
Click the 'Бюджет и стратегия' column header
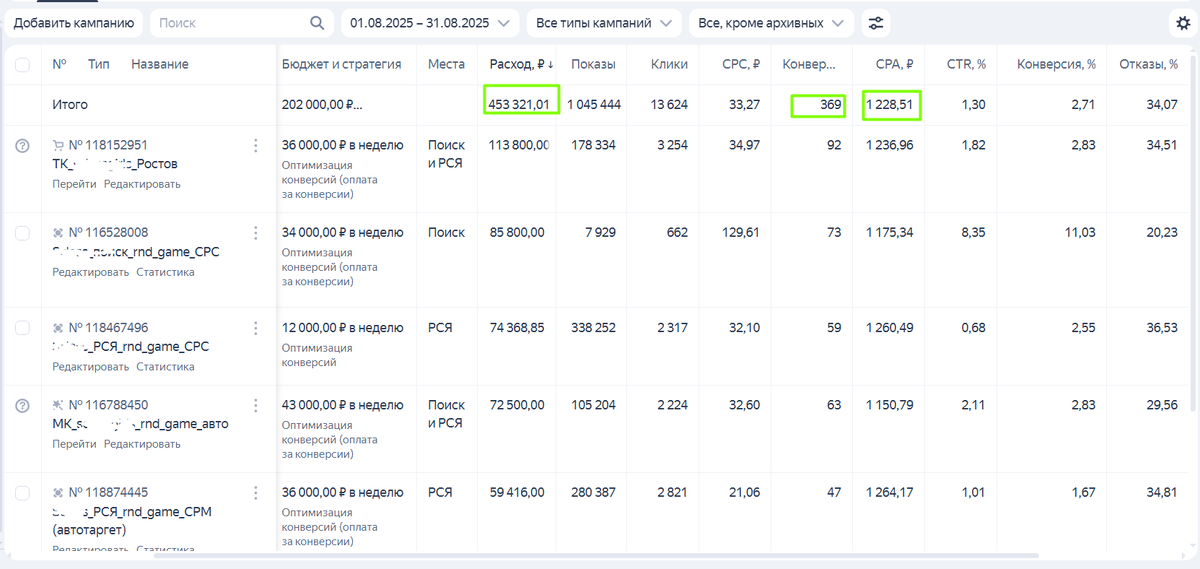[342, 64]
